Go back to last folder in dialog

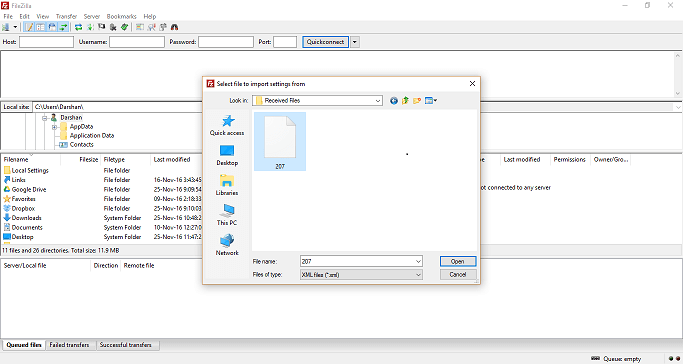click(x=394, y=101)
